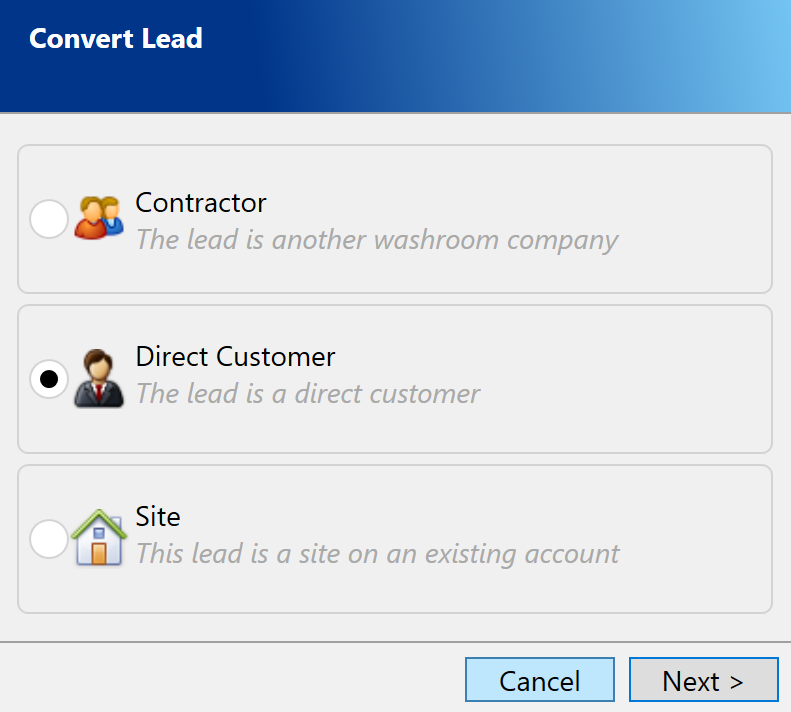This screenshot has height=712, width=791.
Task: Click the "Site" option label
Action: coord(158,517)
